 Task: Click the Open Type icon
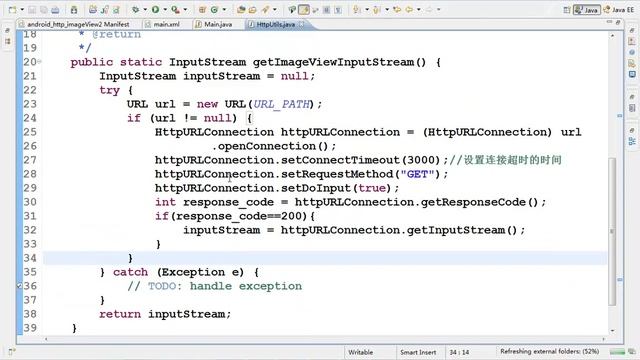click(241, 9)
